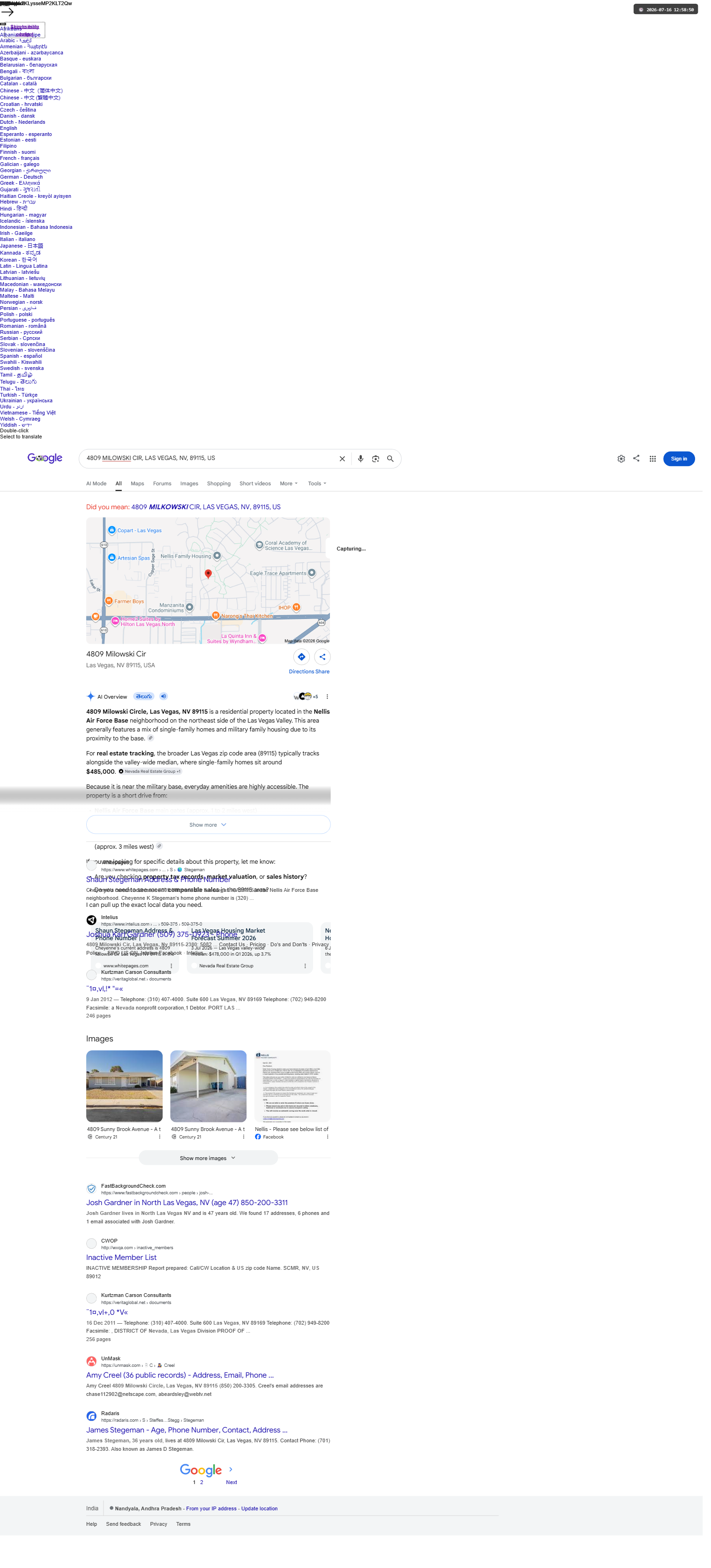Open the Josh Gardner in North Las Vegas result
Image resolution: width=711 pixels, height=1568 pixels.
coord(189,1217)
